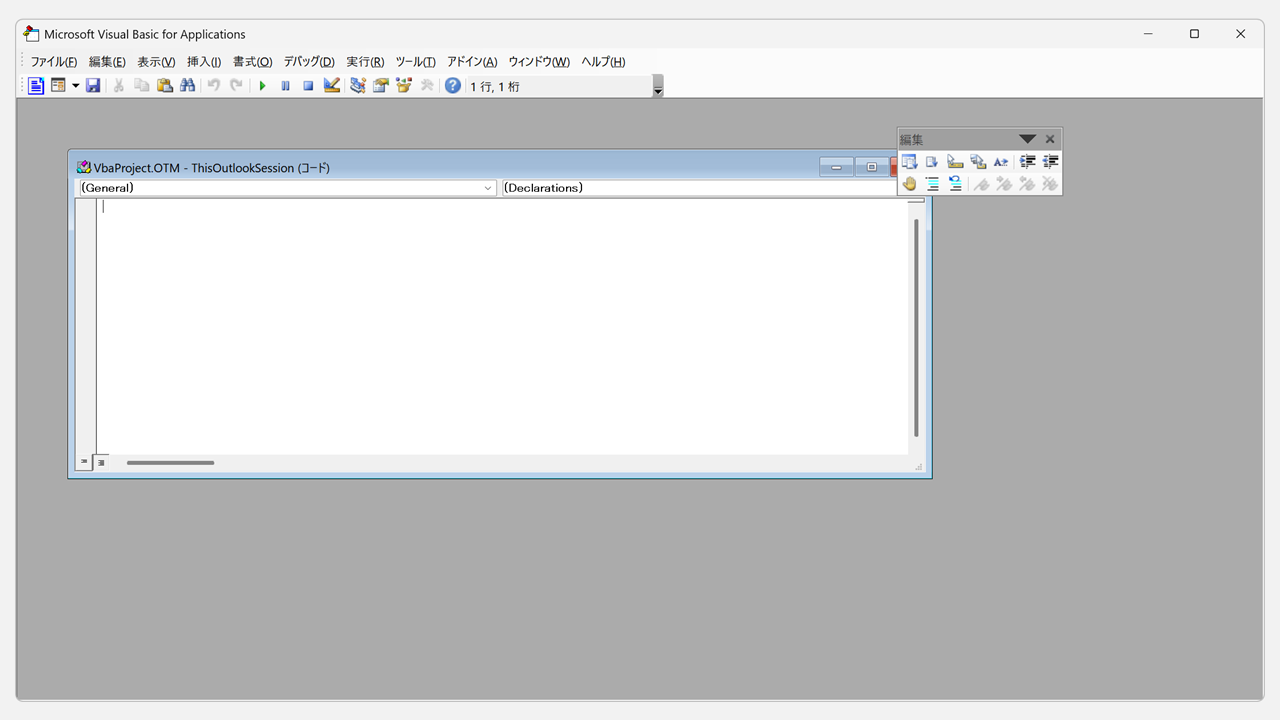Click the Find binoculars icon
Viewport: 1280px width, 720px height.
tap(187, 86)
